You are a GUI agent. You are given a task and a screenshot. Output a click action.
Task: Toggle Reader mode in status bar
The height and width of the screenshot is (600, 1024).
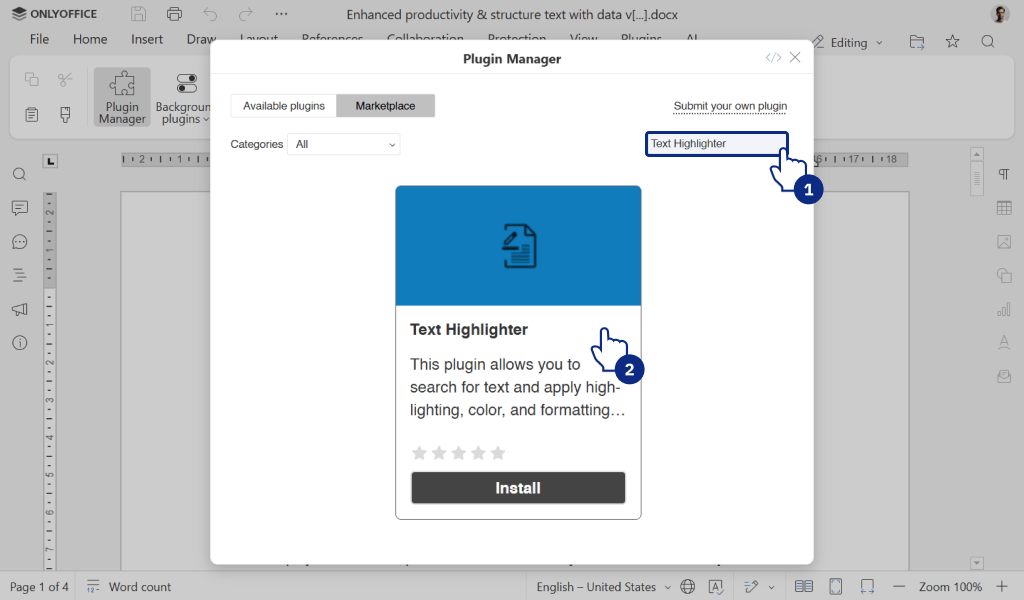(x=803, y=587)
